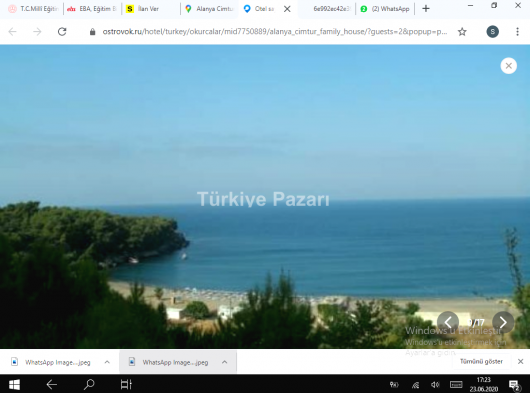
Task: Reload the current page
Action: point(62,32)
